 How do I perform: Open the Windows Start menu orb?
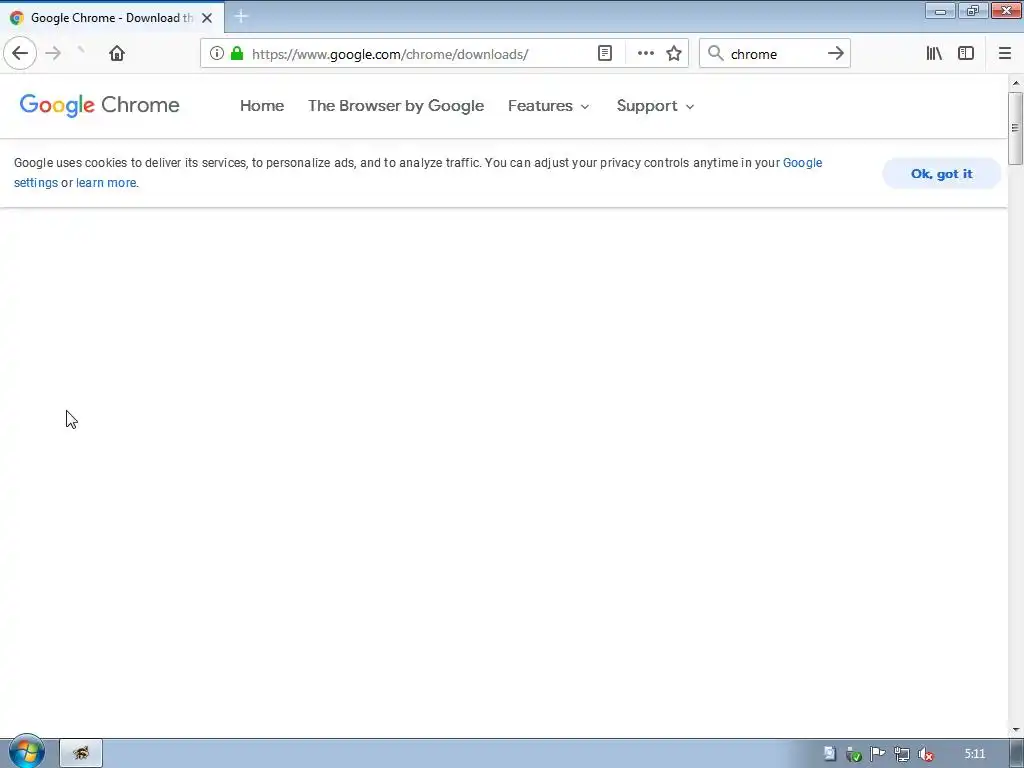(x=26, y=752)
